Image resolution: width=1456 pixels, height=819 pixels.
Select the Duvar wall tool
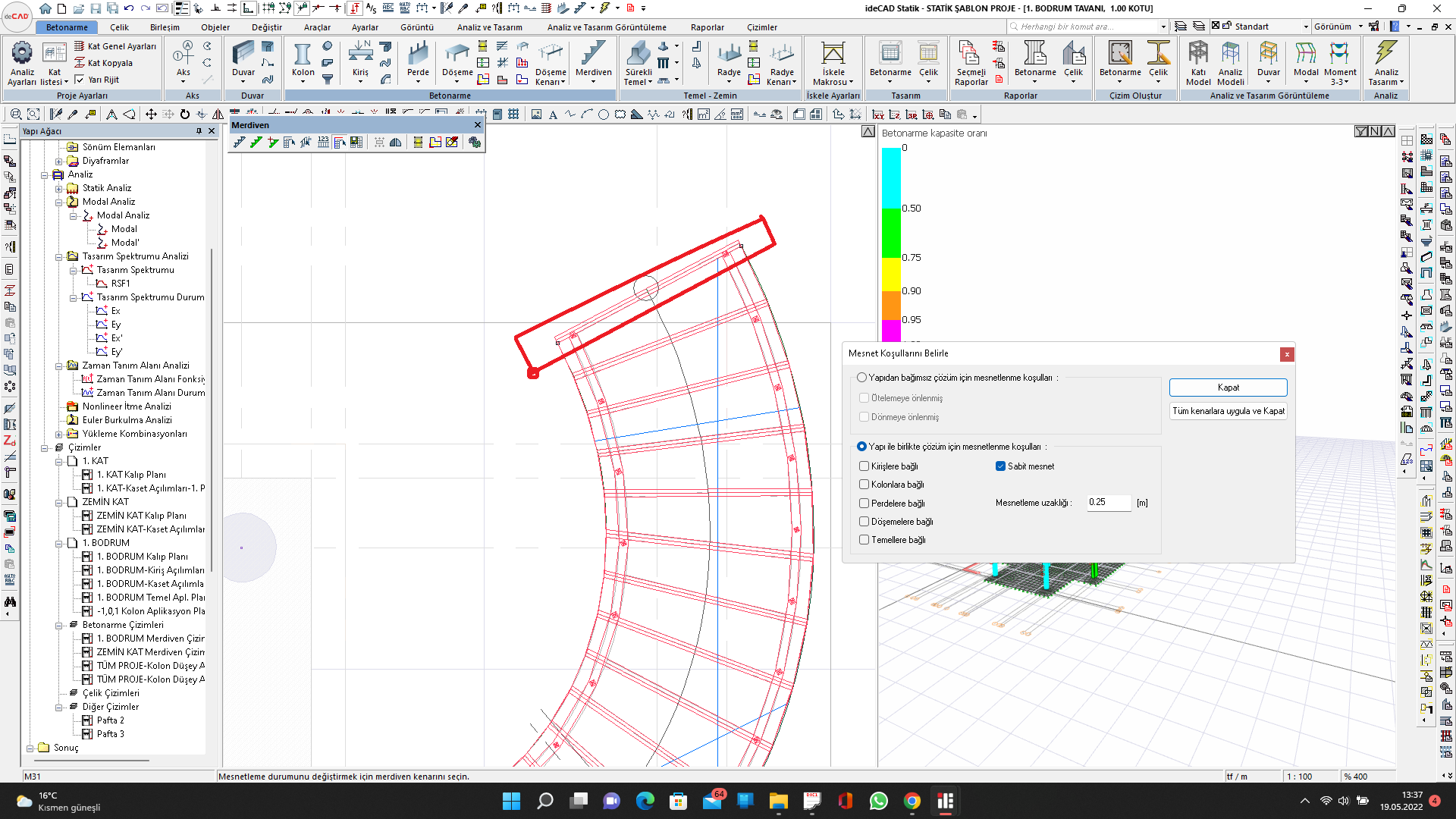pos(243,61)
